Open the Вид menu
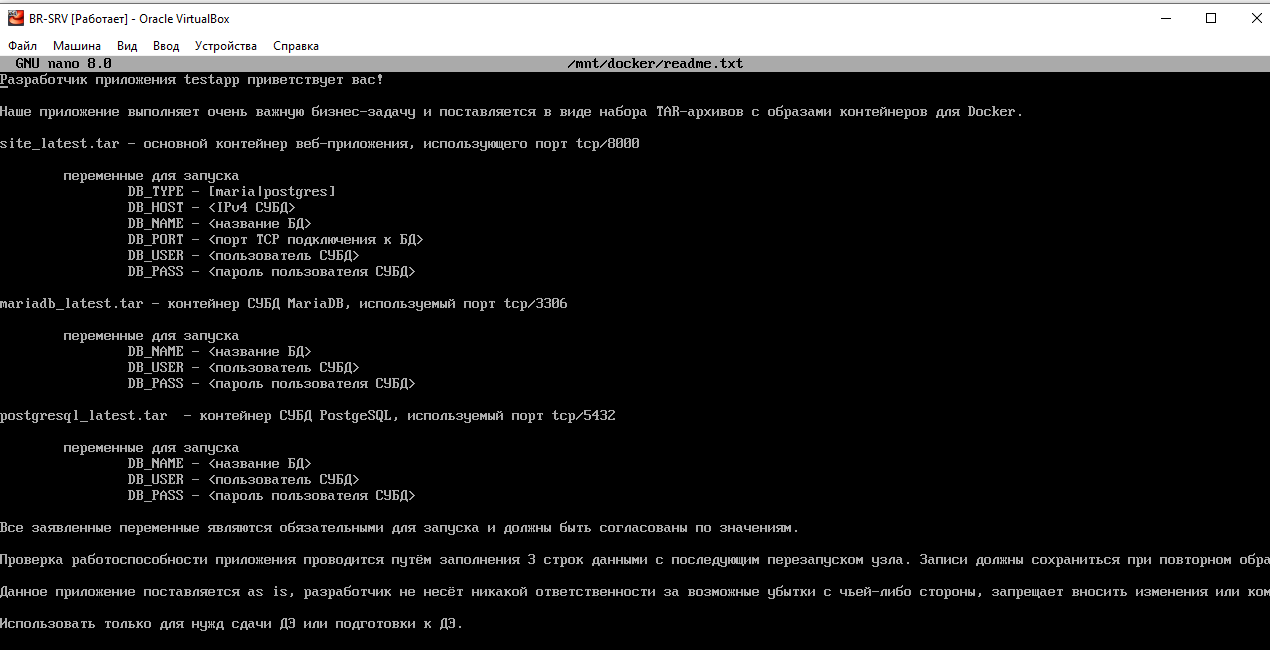The height and width of the screenshot is (650, 1270). [127, 46]
